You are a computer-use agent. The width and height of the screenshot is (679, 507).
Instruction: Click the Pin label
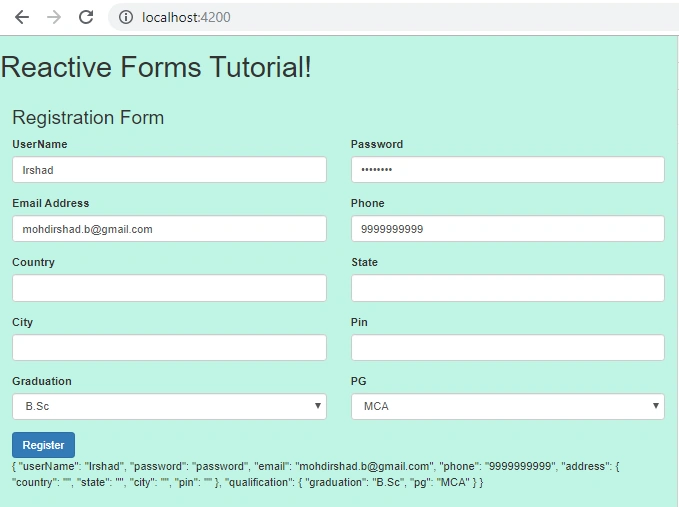[x=359, y=322]
